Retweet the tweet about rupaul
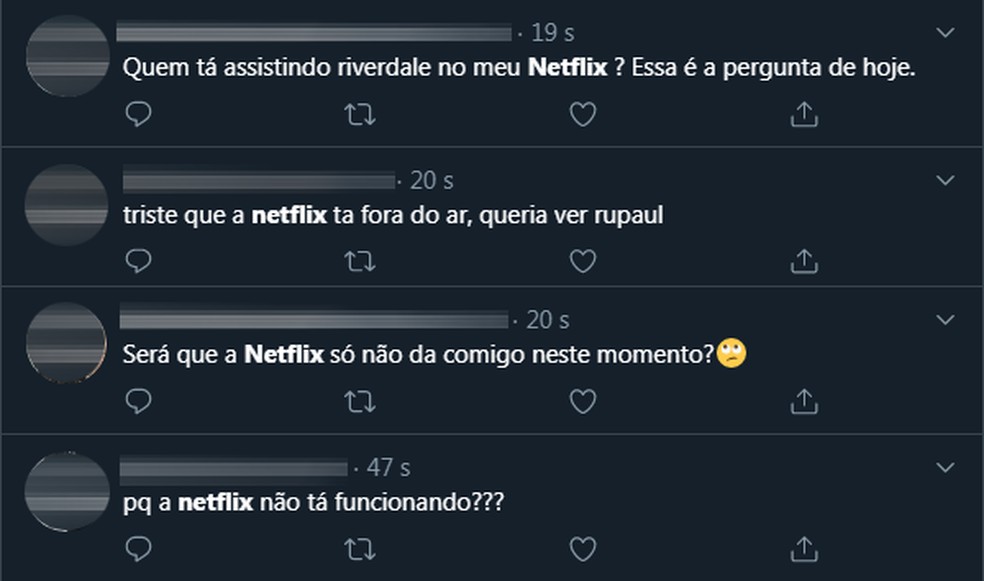Viewport: 984px width, 581px height. coord(360,261)
